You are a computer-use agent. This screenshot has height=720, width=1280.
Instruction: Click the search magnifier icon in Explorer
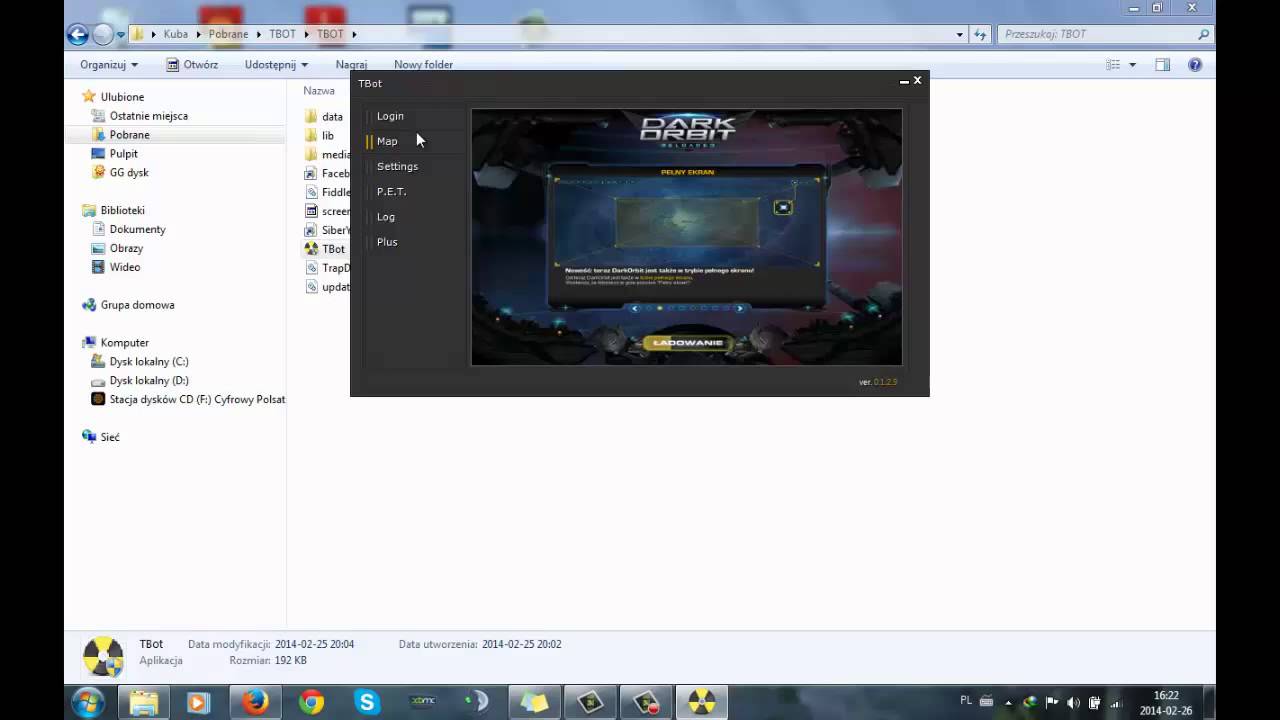pyautogui.click(x=1203, y=34)
